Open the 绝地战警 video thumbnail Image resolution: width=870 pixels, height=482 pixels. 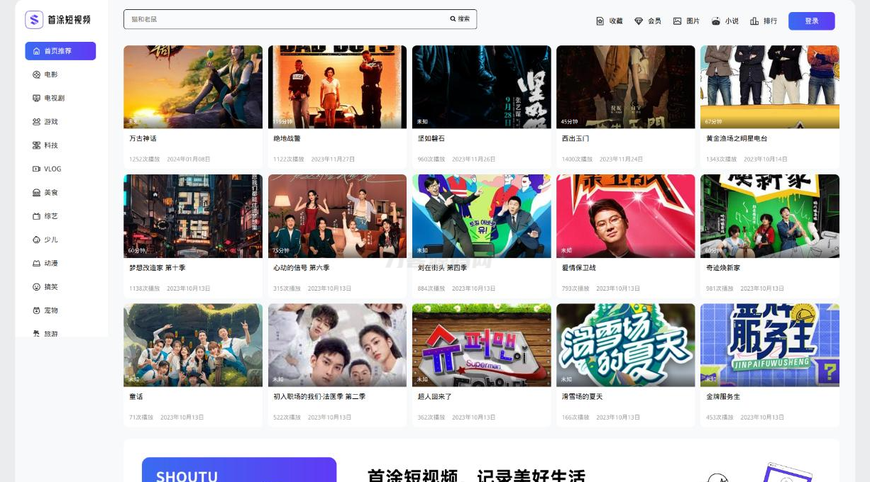pyautogui.click(x=337, y=87)
